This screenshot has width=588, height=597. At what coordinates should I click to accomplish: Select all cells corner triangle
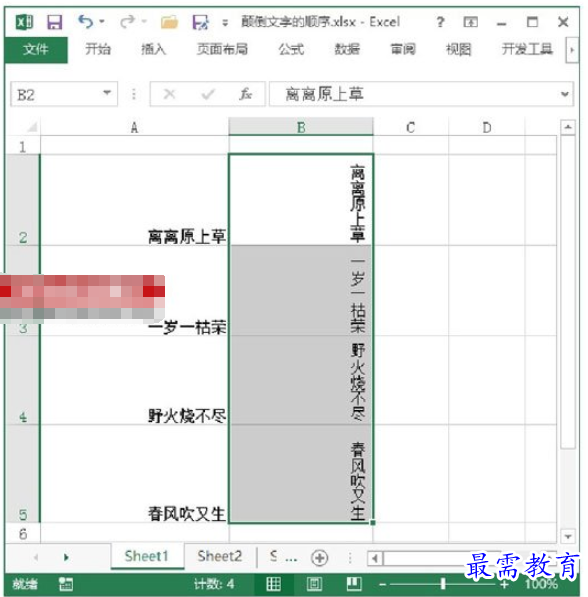[x=32, y=127]
